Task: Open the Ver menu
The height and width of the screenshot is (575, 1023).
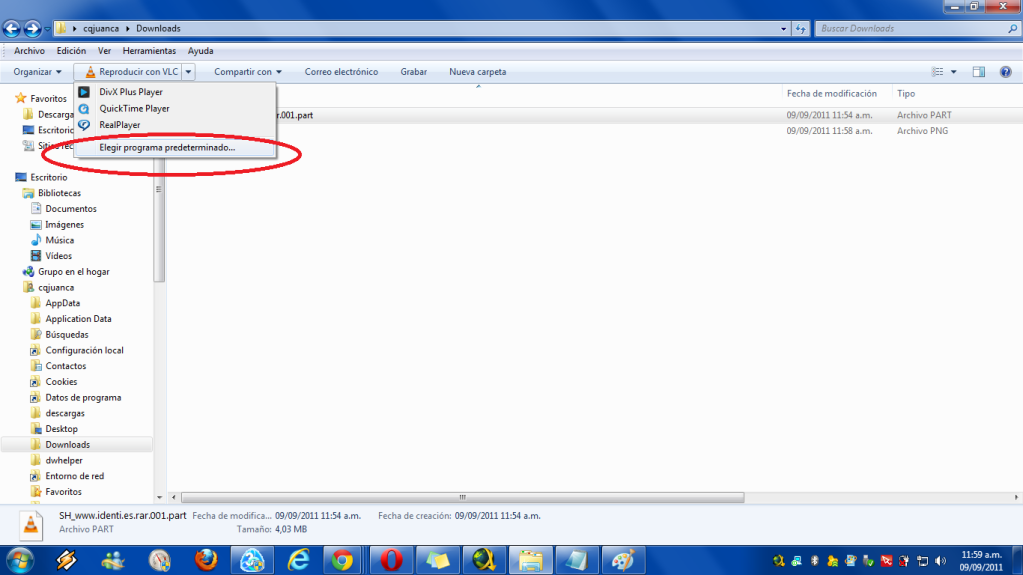Action: click(104, 51)
